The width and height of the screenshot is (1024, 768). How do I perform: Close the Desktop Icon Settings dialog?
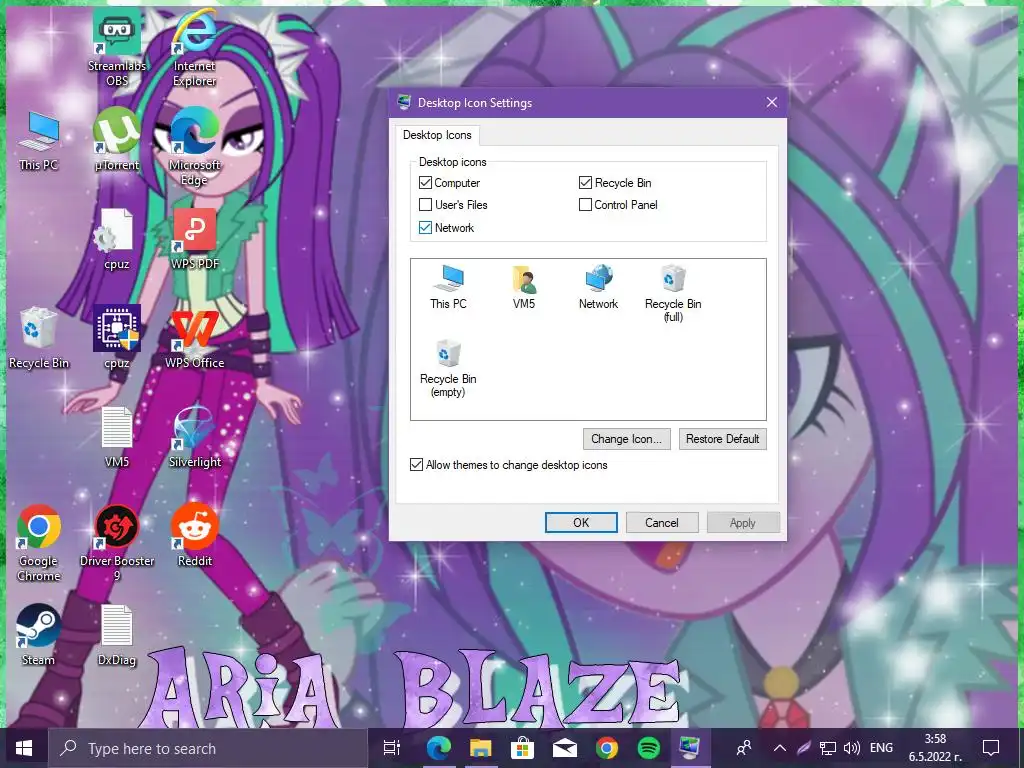tap(772, 103)
